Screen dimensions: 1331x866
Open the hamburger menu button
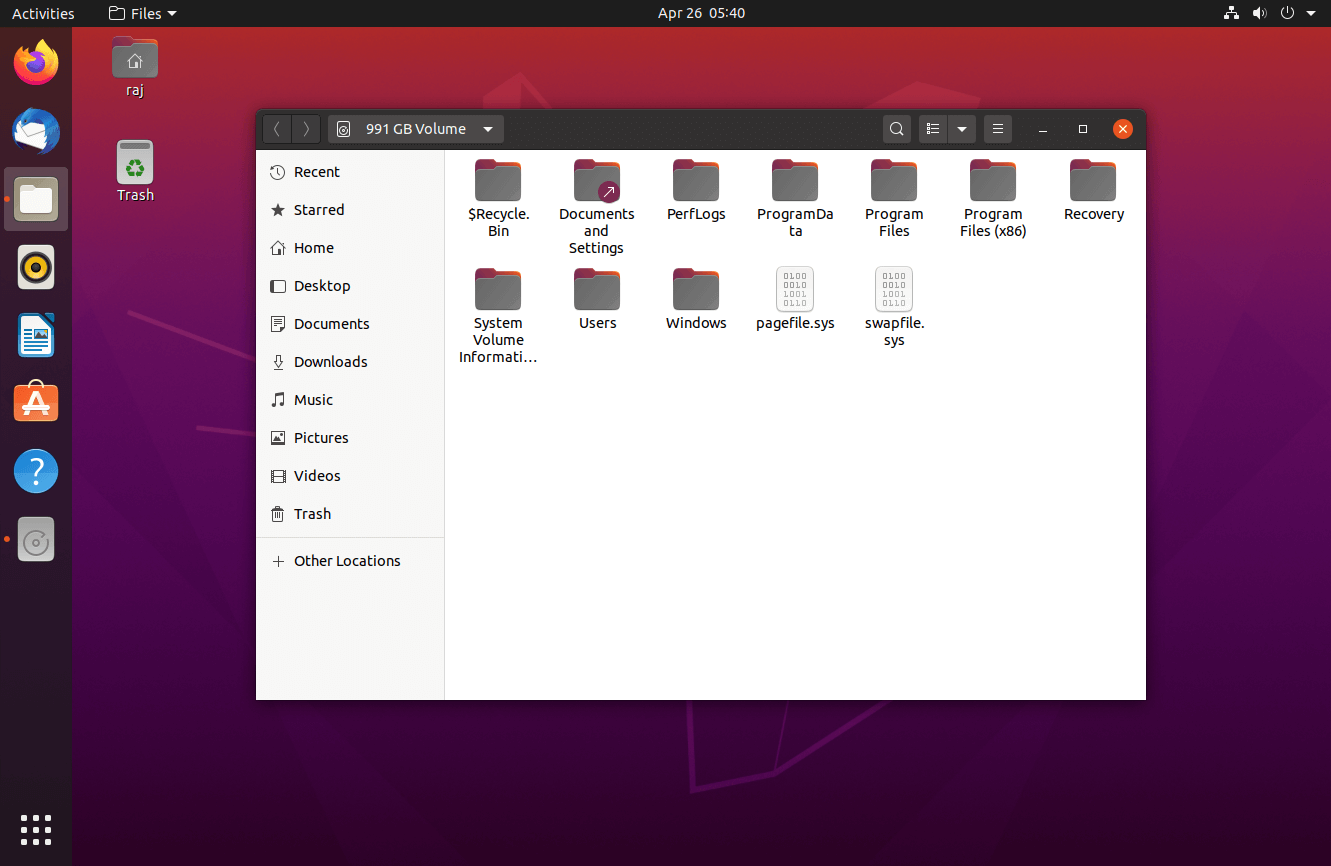click(997, 129)
